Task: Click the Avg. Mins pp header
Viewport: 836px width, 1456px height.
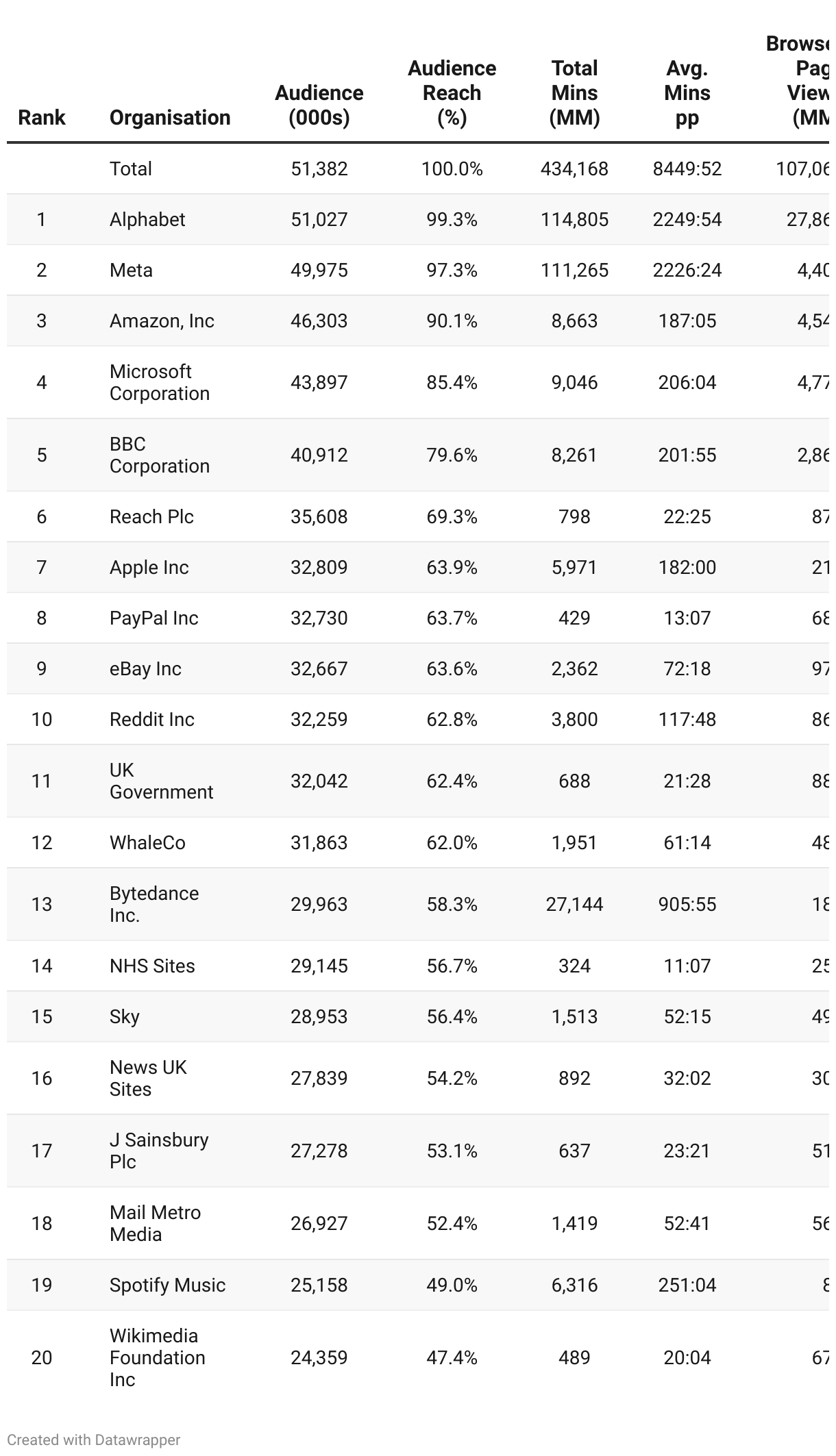Action: pos(687,93)
